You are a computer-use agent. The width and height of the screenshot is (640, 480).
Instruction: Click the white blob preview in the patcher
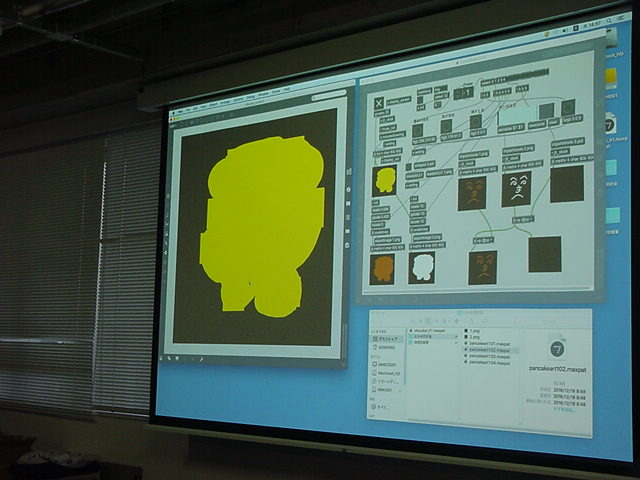tap(422, 268)
